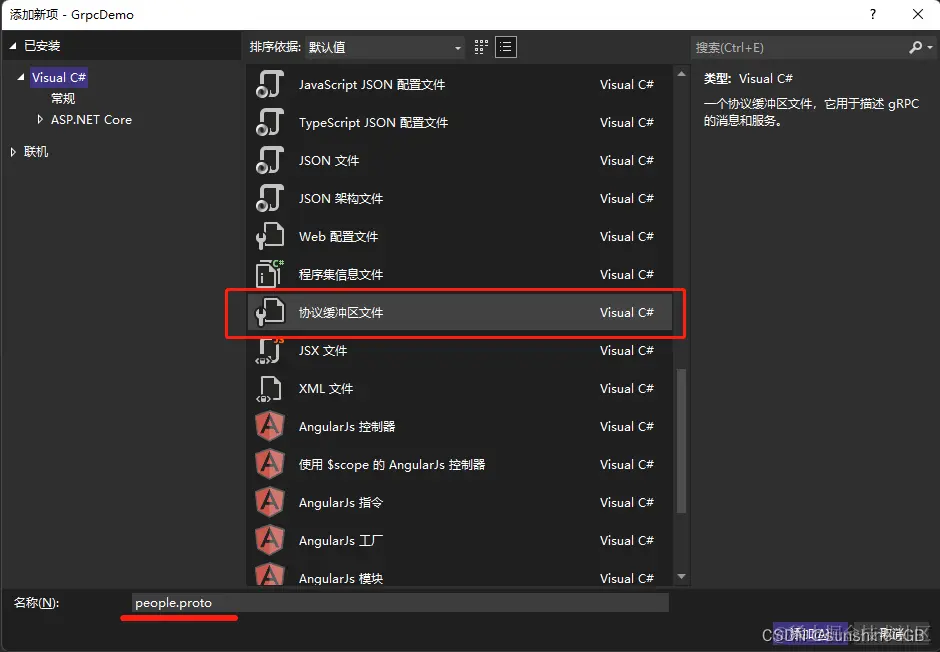Screen dimensions: 940x652
Task: Collapse the 已安装 tree section
Action: (x=13, y=46)
